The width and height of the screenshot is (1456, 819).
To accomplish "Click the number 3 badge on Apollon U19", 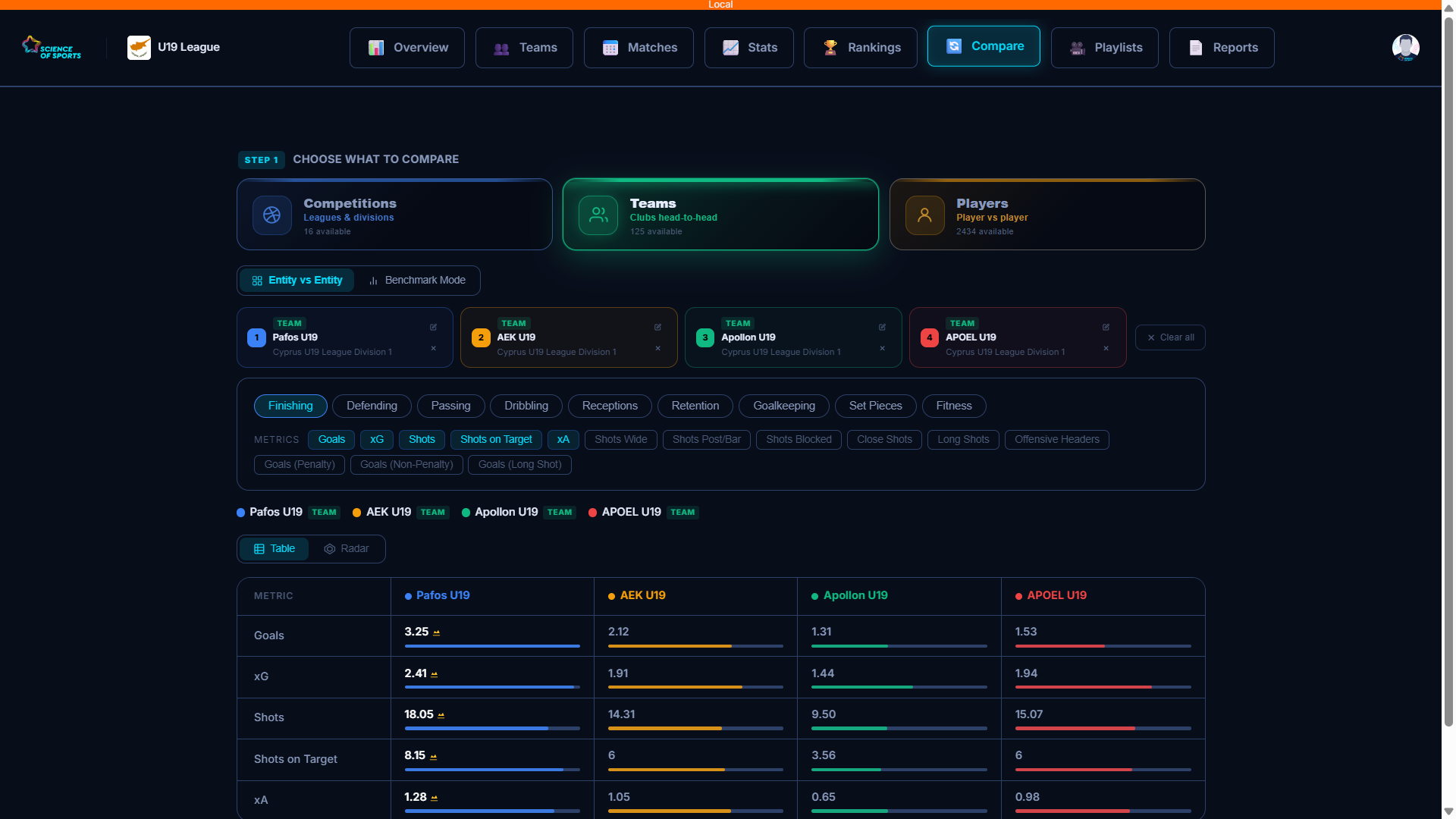I will 705,337.
